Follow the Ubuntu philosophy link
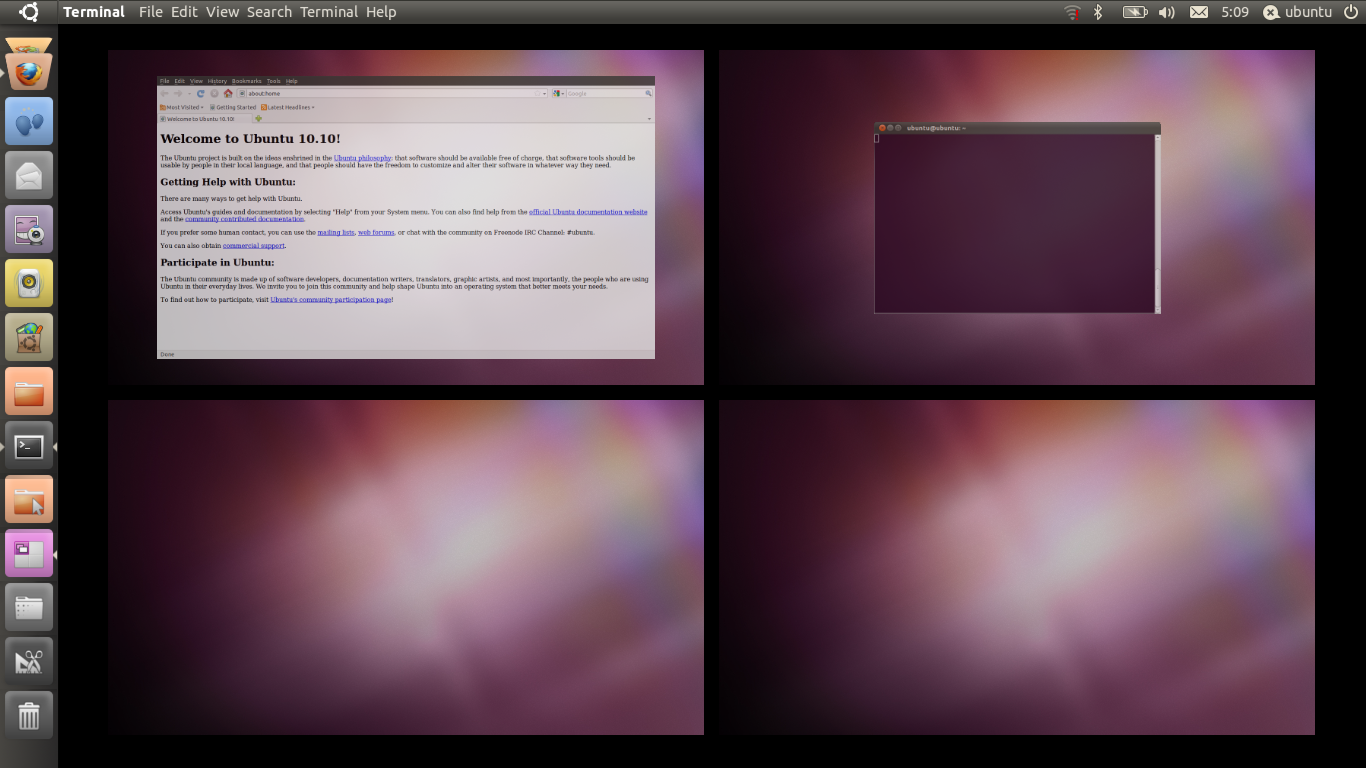 click(x=362, y=158)
